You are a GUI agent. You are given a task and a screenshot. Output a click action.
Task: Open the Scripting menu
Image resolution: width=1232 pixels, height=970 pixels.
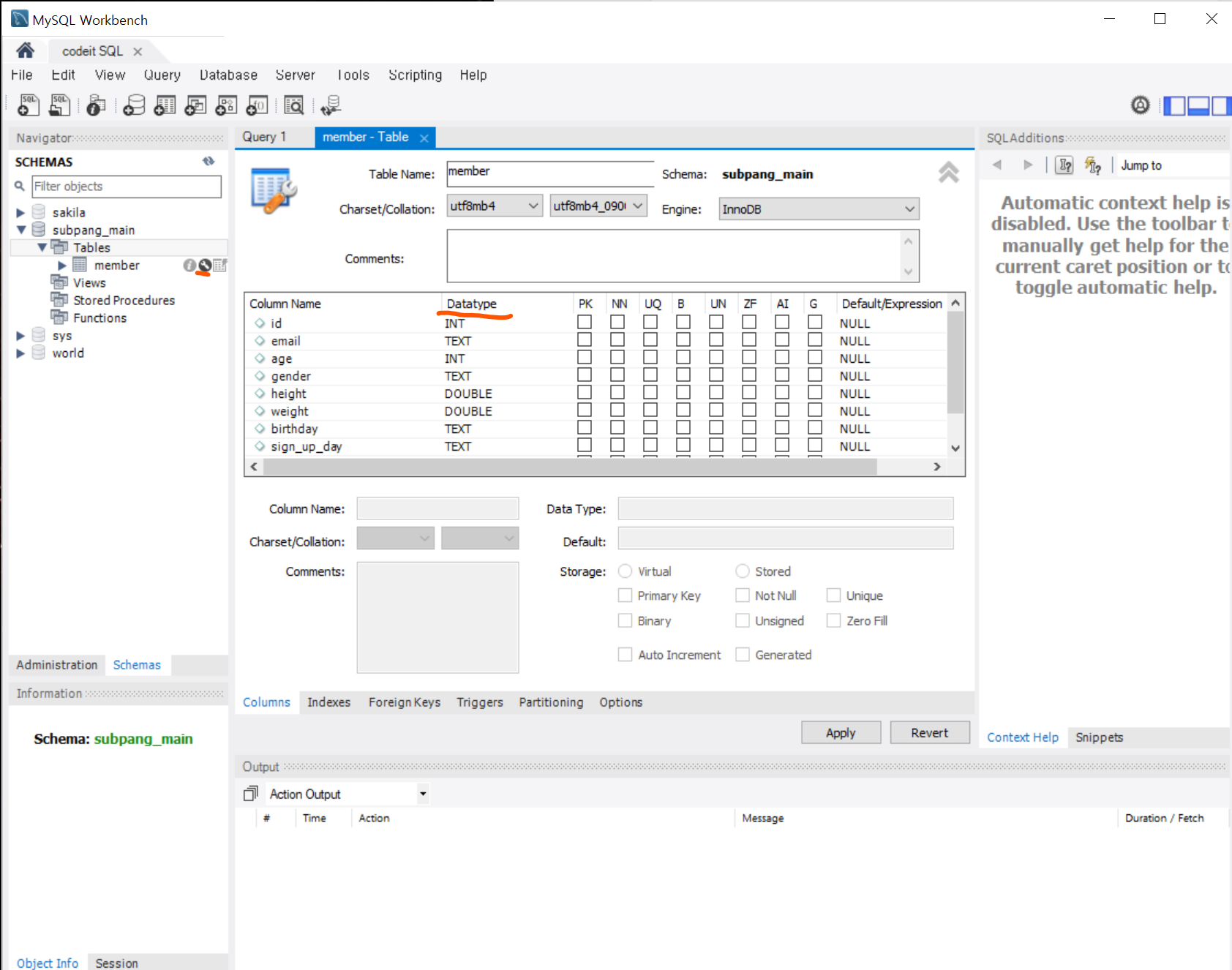click(x=415, y=75)
